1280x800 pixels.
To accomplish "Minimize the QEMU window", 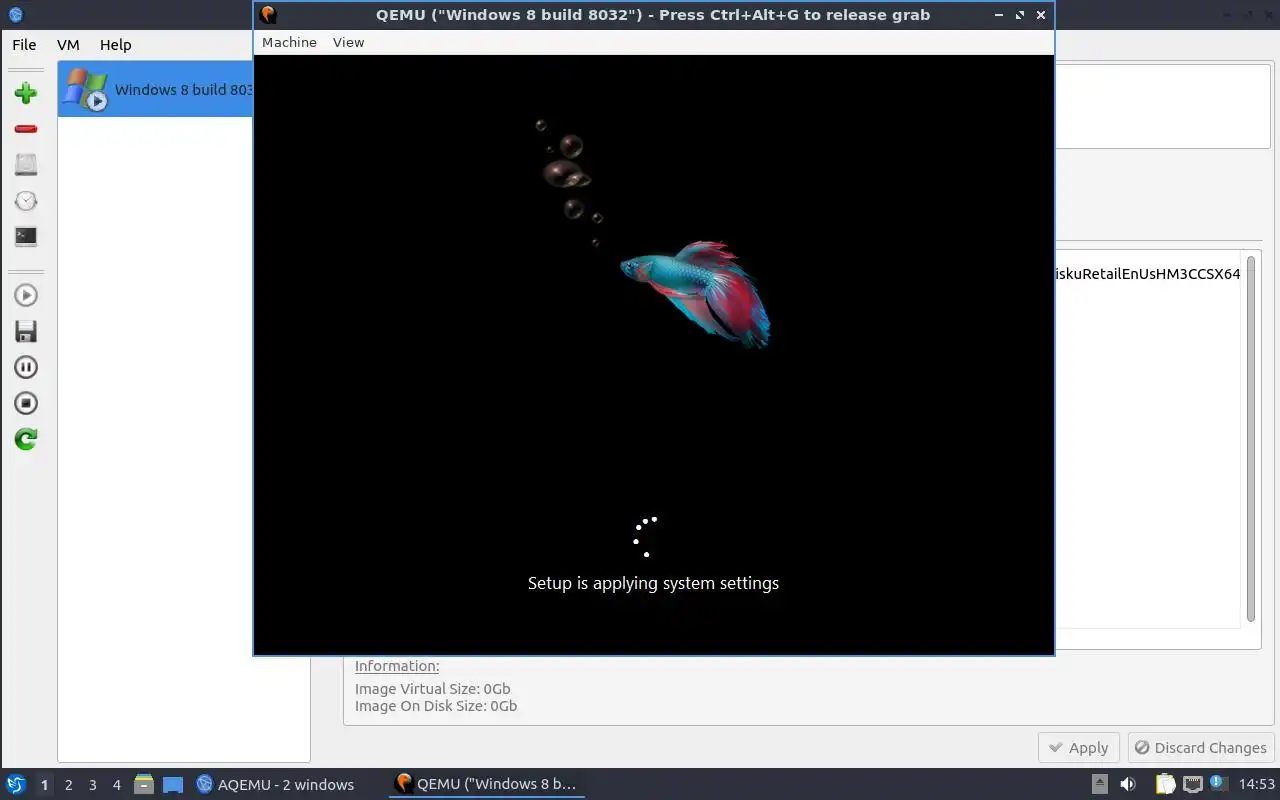I will click(x=1000, y=15).
